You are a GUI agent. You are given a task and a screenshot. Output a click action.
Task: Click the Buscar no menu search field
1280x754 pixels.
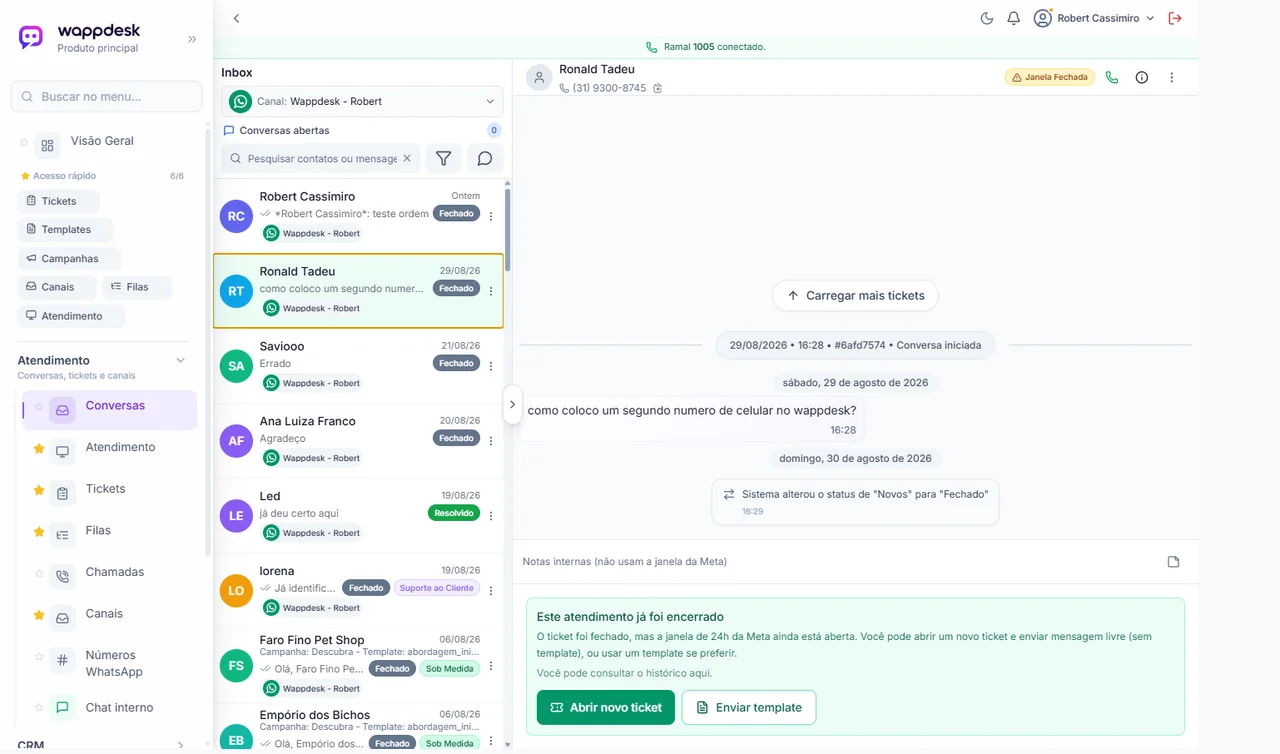click(x=107, y=97)
